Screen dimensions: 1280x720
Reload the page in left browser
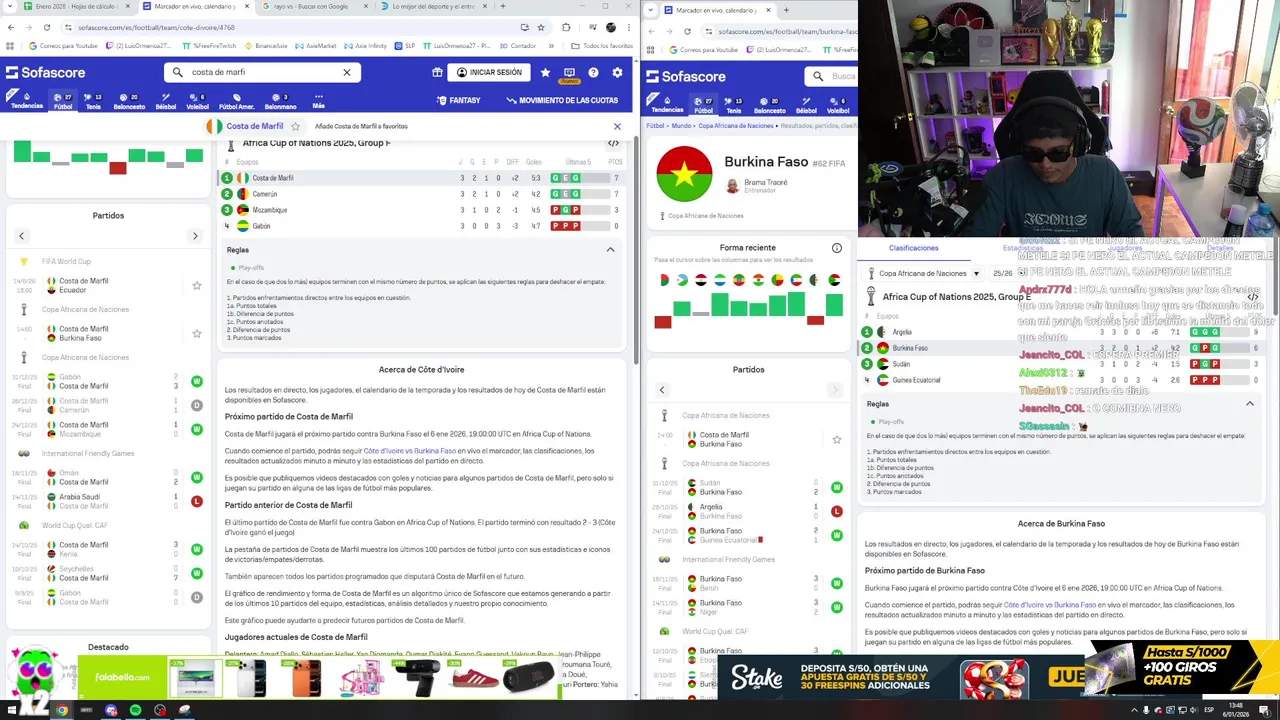coord(47,27)
